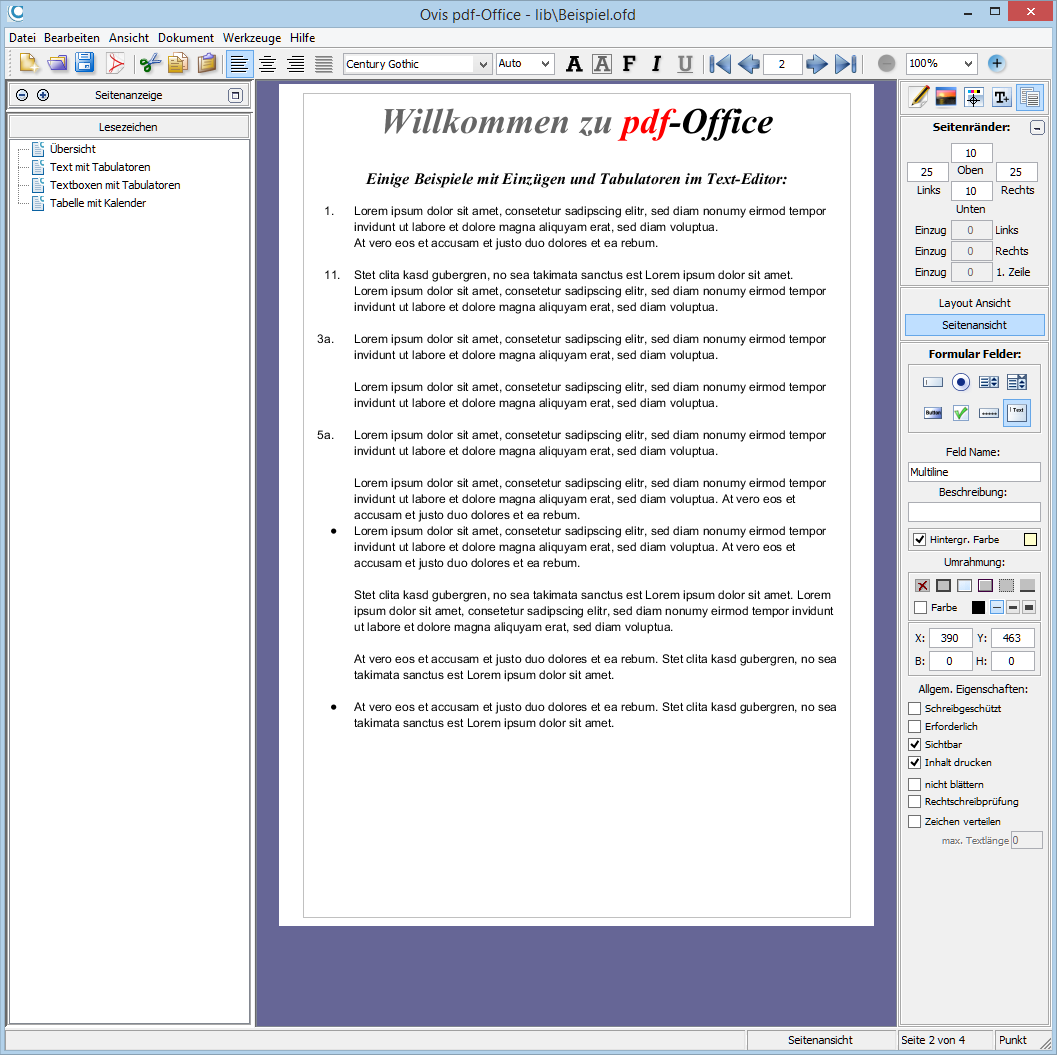Collapse the Seitenränder panel
The width and height of the screenshot is (1057, 1055).
pos(1037,127)
